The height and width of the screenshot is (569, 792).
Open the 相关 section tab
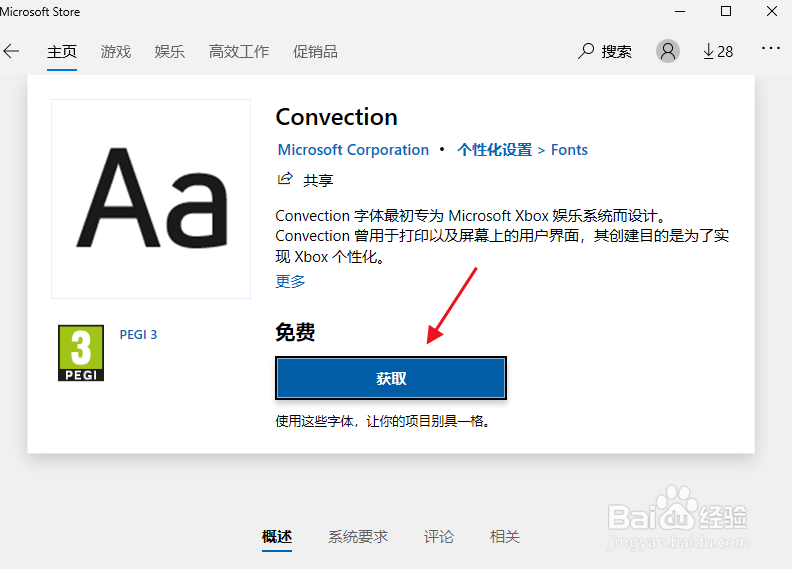(x=505, y=537)
